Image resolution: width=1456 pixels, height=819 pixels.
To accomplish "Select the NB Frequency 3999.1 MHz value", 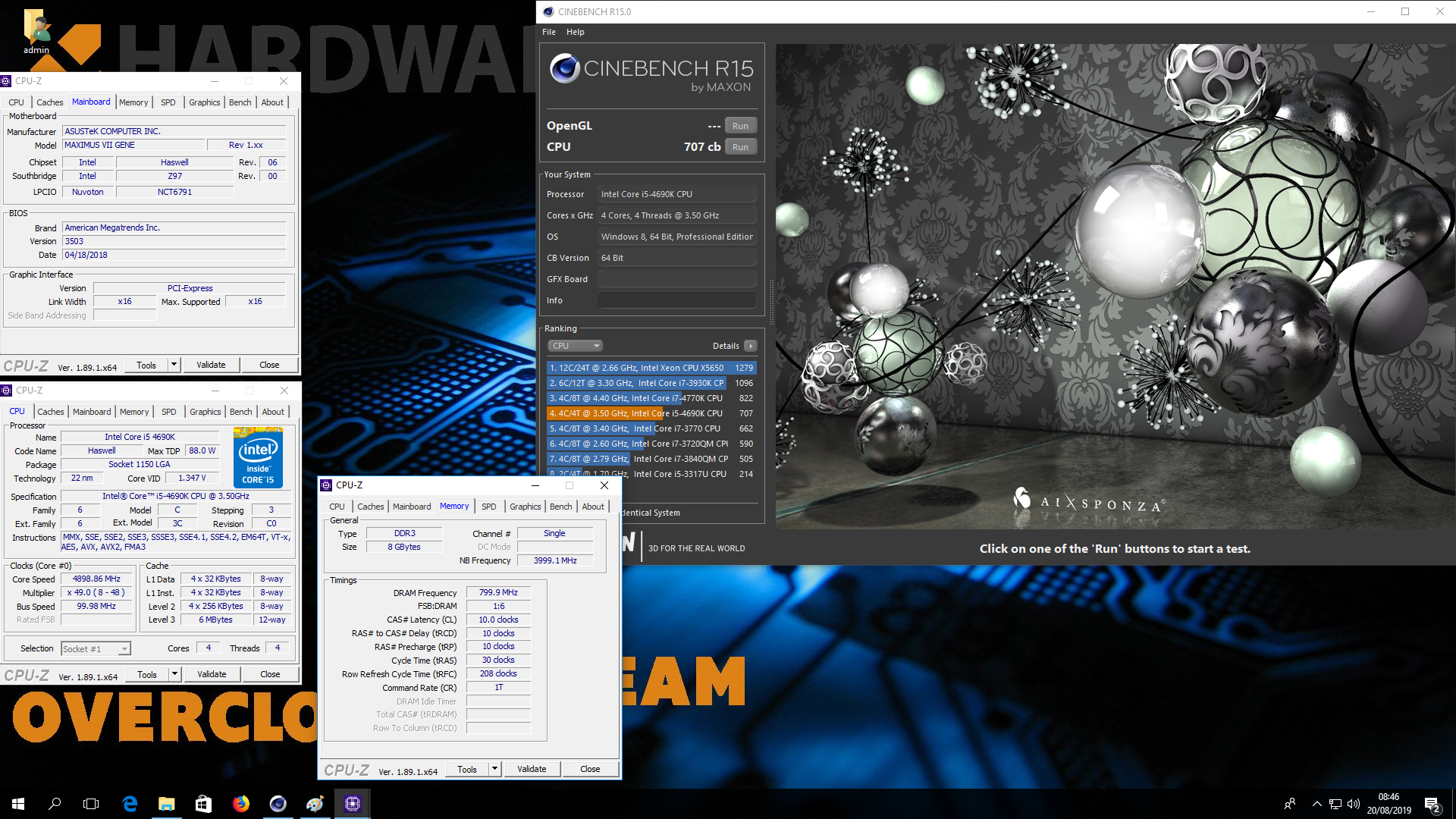I will tap(555, 560).
